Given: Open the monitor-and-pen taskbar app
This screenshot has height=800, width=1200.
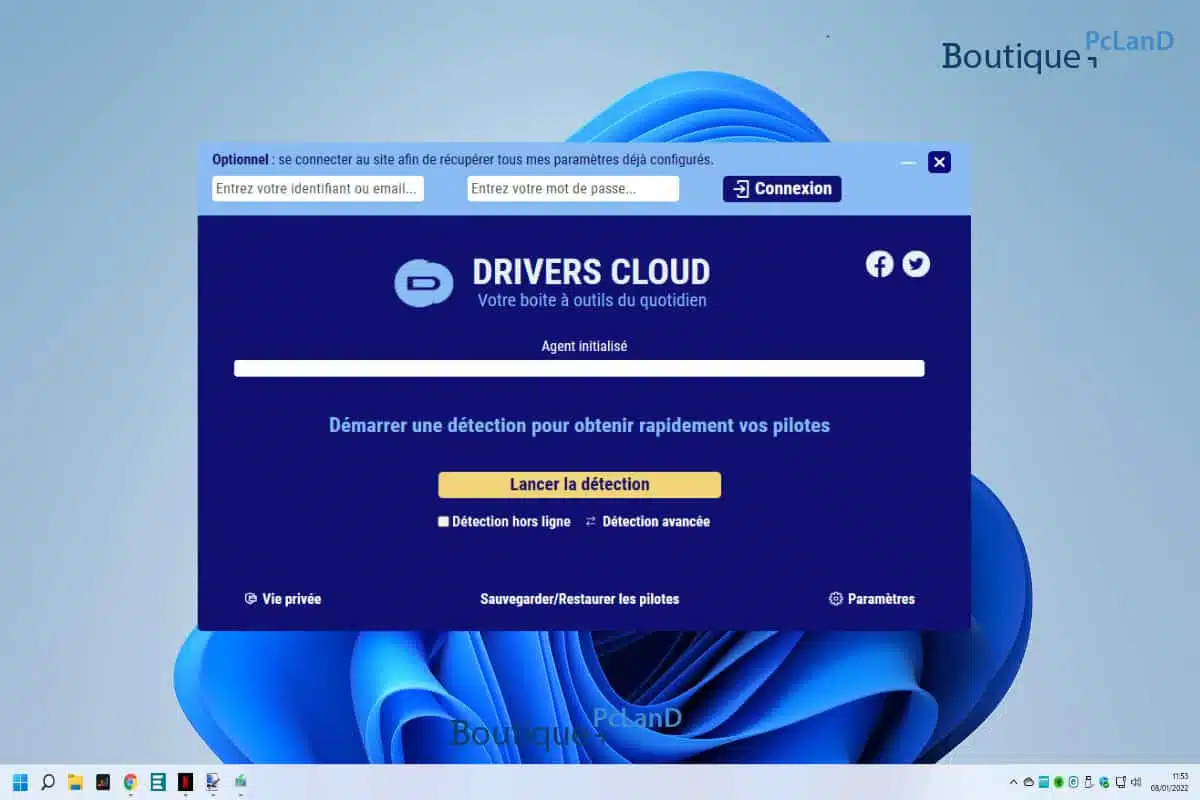Looking at the screenshot, I should 212,782.
